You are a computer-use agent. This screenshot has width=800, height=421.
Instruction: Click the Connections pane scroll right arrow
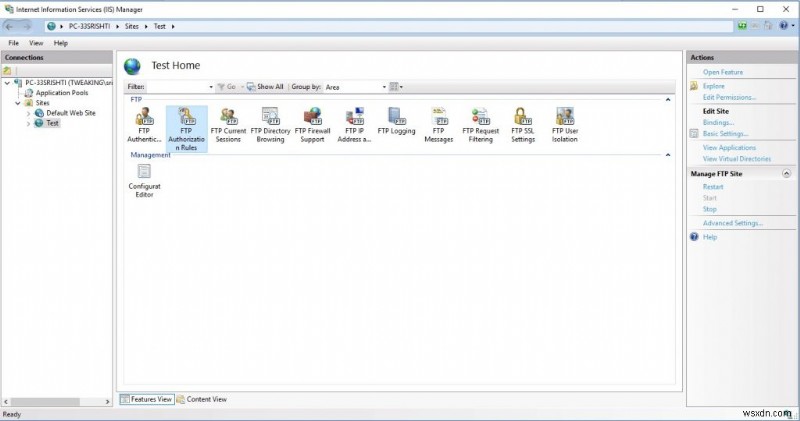(x=107, y=402)
